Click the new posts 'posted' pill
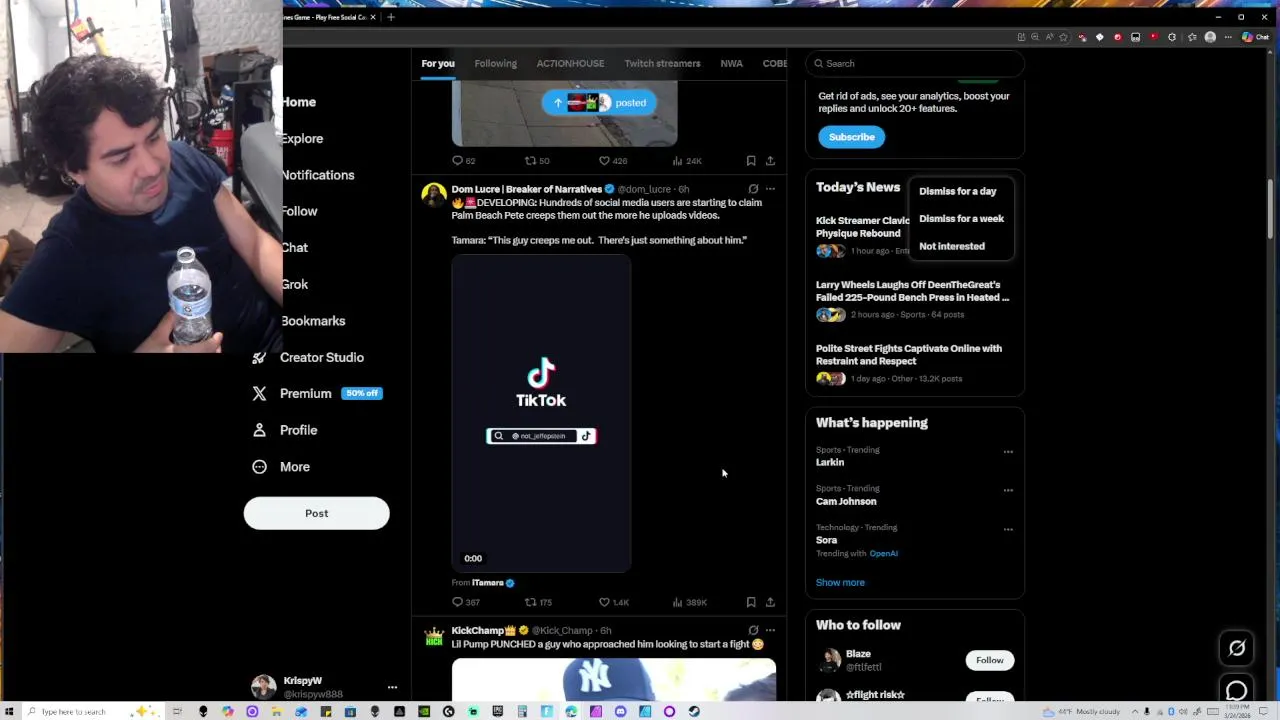This screenshot has width=1280, height=720. coord(600,102)
